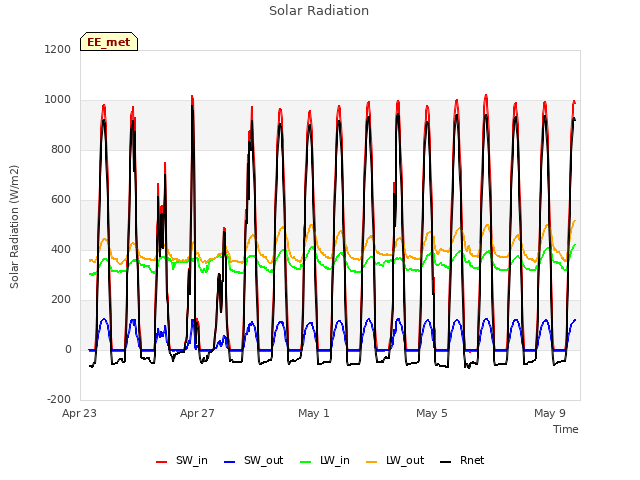Click the 400 y-axis tick label

(61, 250)
